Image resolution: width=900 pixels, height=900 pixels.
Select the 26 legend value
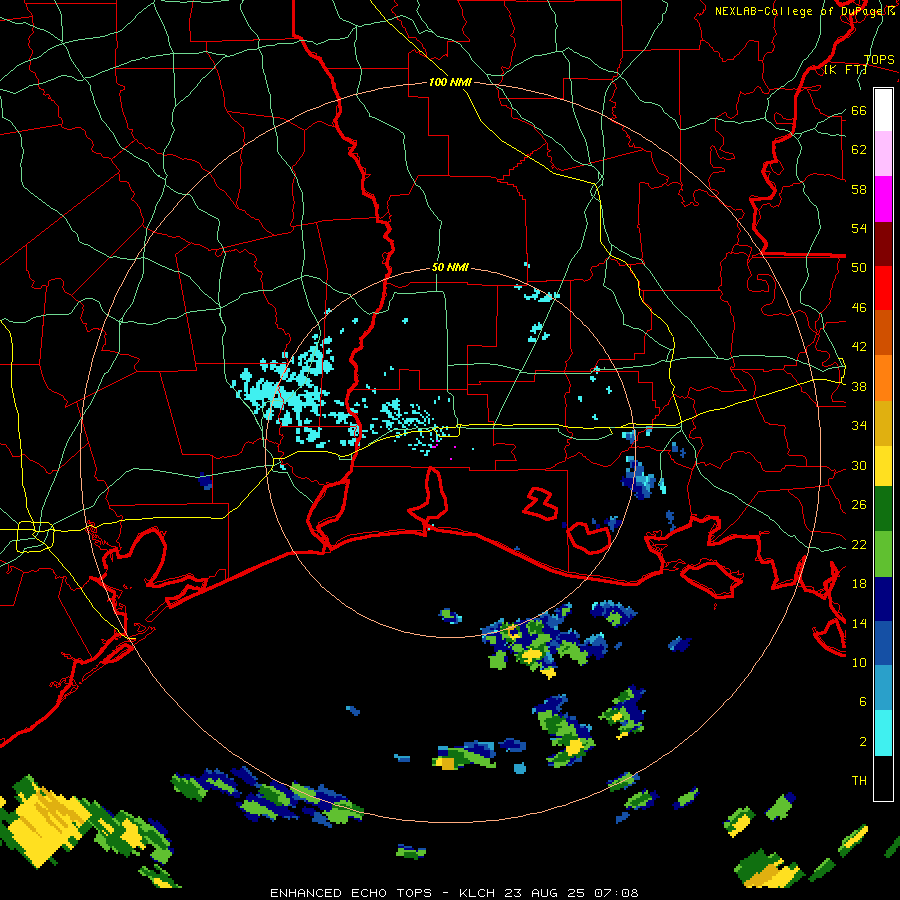859,505
